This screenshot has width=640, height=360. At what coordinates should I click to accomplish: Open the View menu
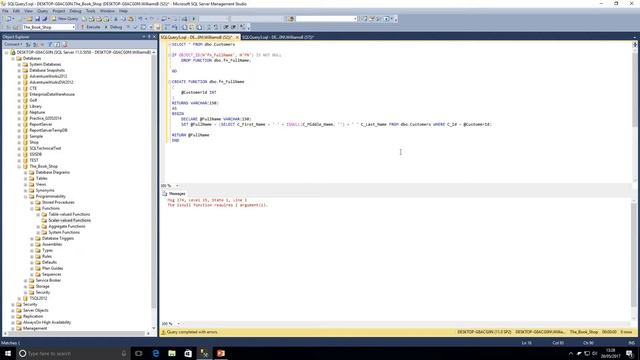(28, 11)
